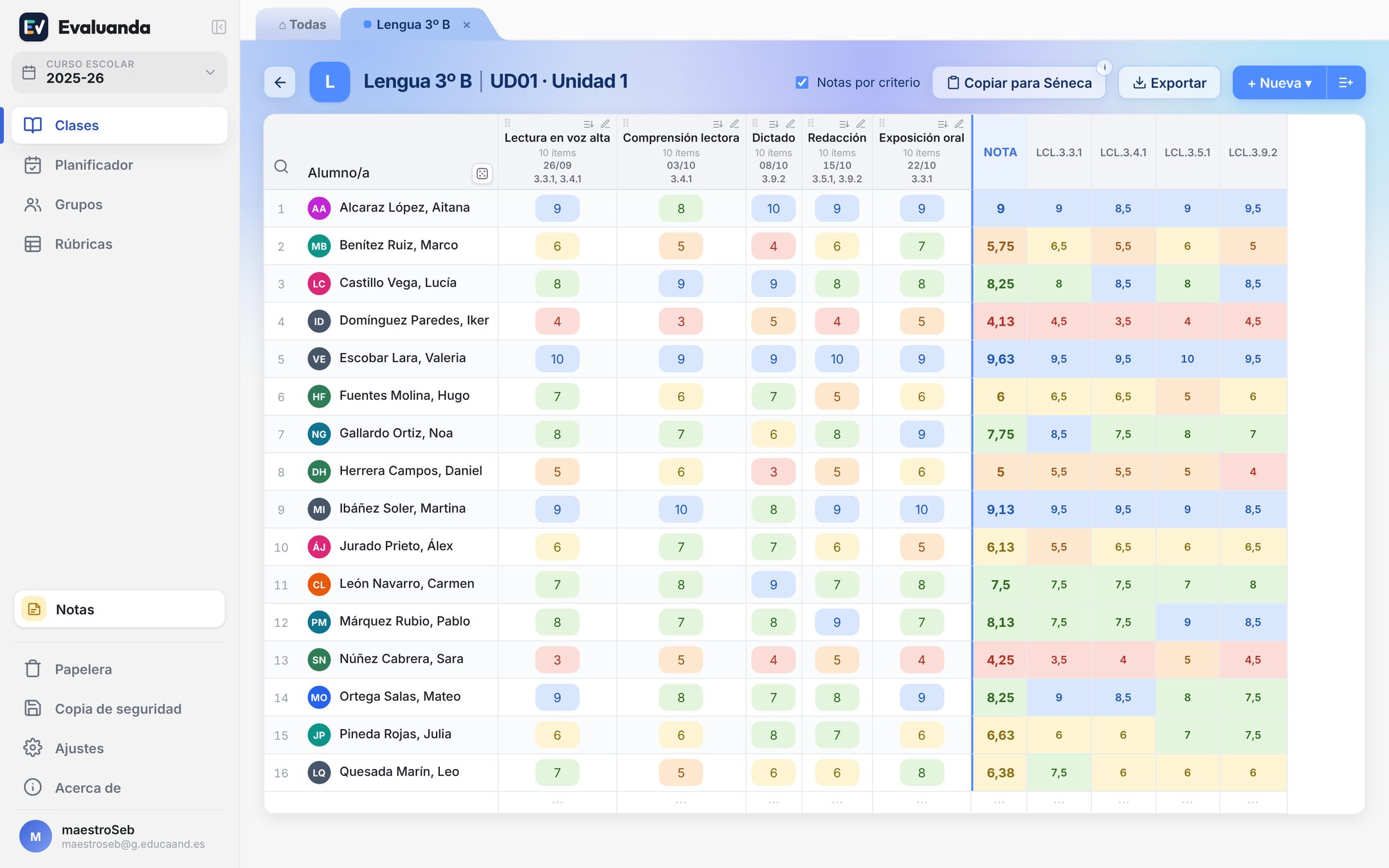Click the search icon above student list

(x=281, y=167)
